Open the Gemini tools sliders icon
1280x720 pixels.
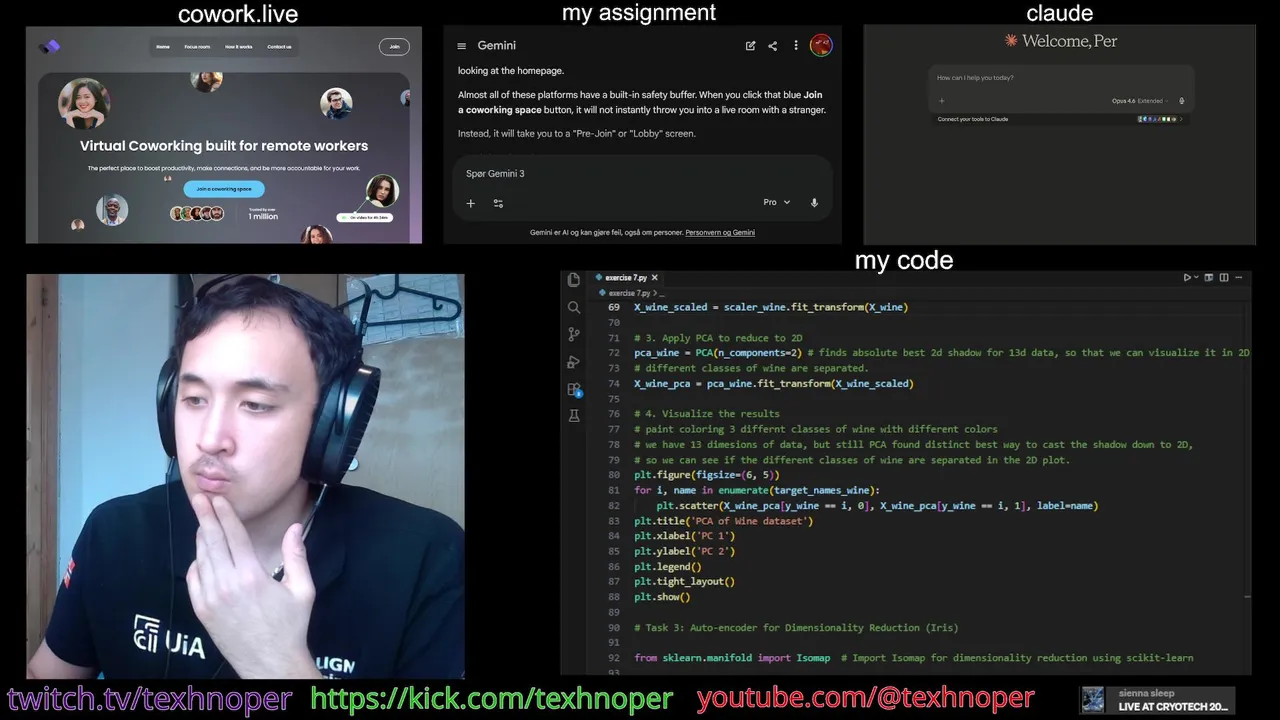tap(498, 203)
